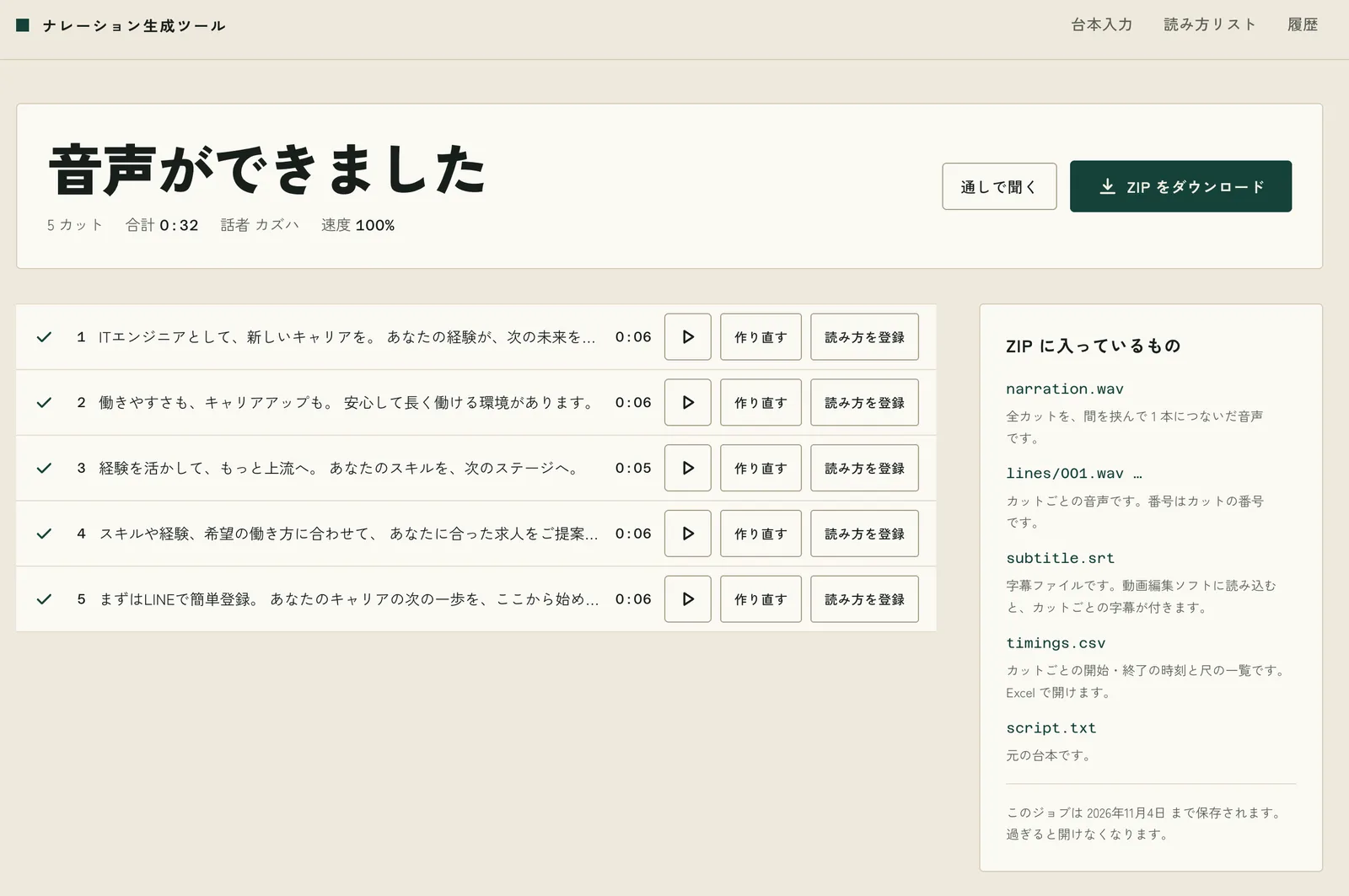The width and height of the screenshot is (1349, 896).
Task: Click the 0:05 duration of cut 3
Action: pyautogui.click(x=633, y=468)
